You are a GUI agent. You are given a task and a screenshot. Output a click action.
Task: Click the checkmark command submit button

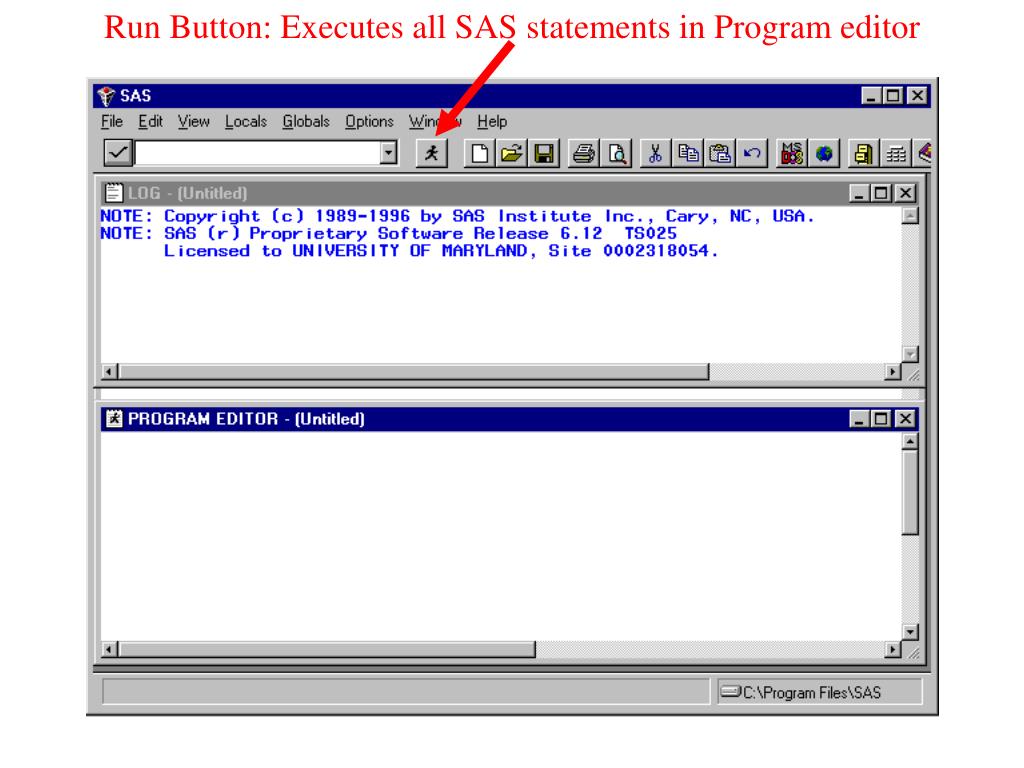click(118, 153)
